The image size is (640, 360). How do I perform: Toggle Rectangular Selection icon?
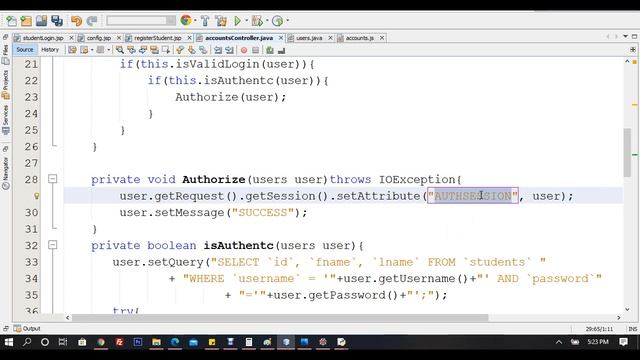coord(166,50)
